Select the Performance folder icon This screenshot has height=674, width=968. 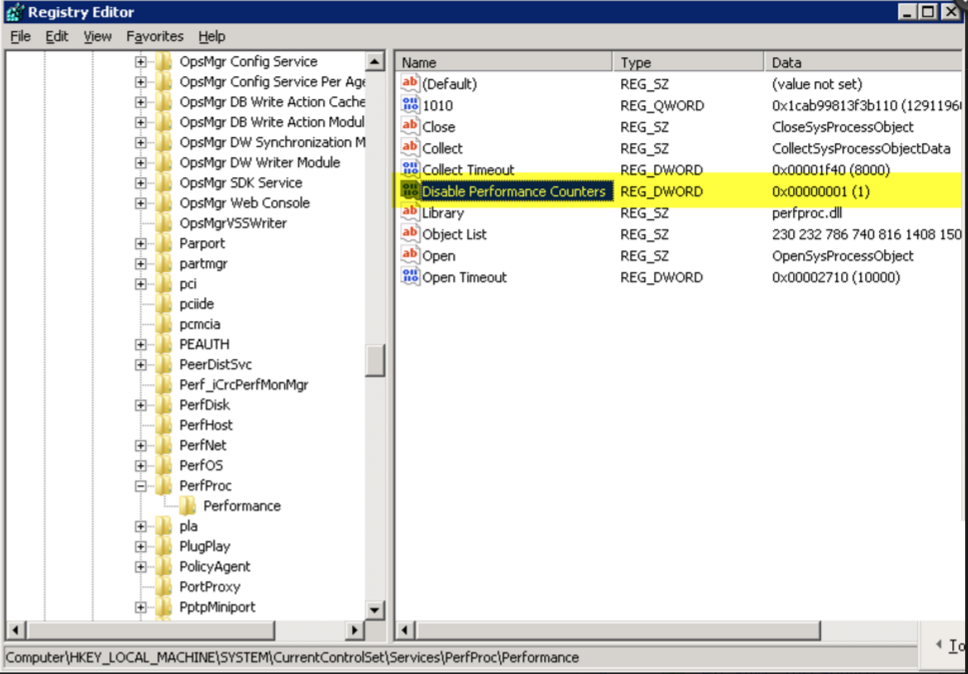click(x=188, y=506)
